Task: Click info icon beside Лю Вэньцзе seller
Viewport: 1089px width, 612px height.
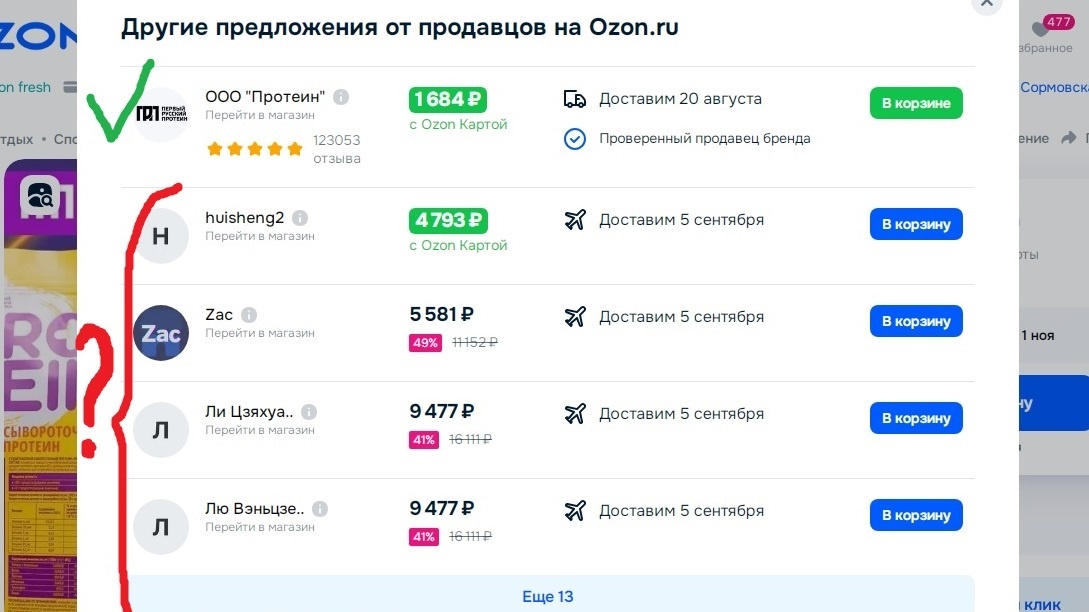Action: 319,509
